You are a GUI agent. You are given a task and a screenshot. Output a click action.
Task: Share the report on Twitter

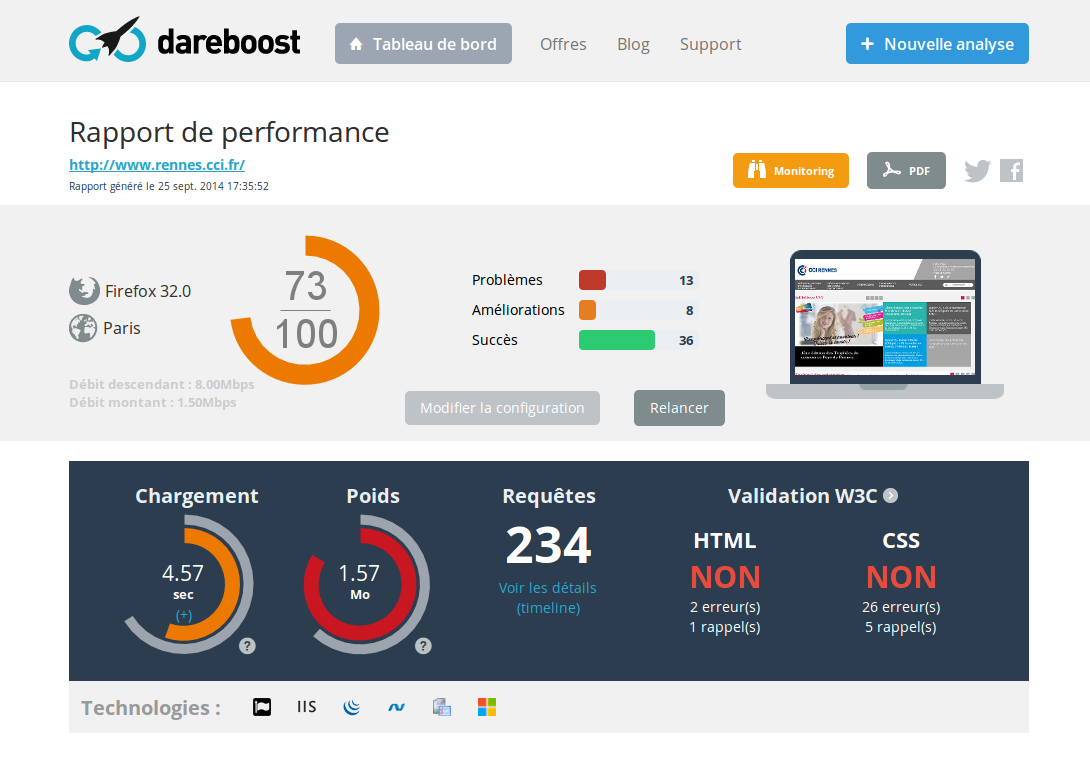pos(977,171)
